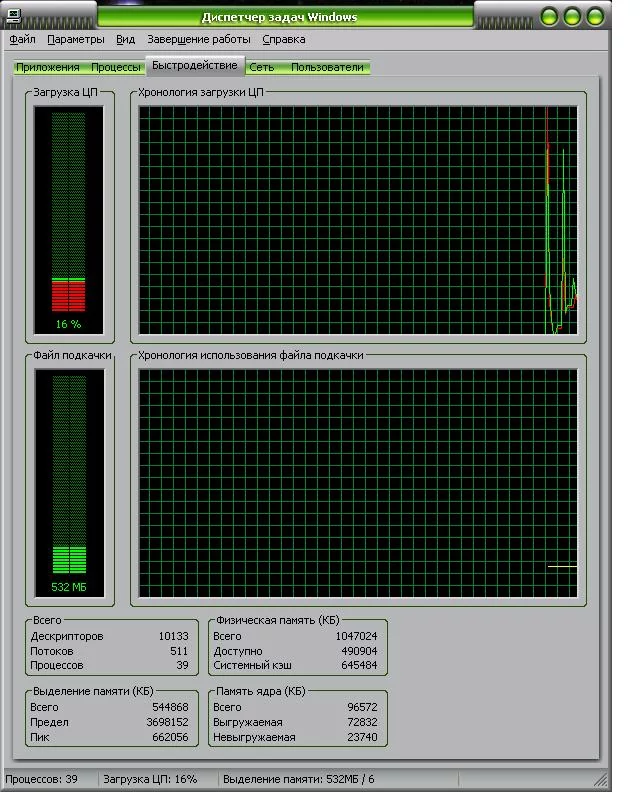640x792 pixels.
Task: Click the Хронология загрузки ЦП label
Action: pyautogui.click(x=201, y=92)
